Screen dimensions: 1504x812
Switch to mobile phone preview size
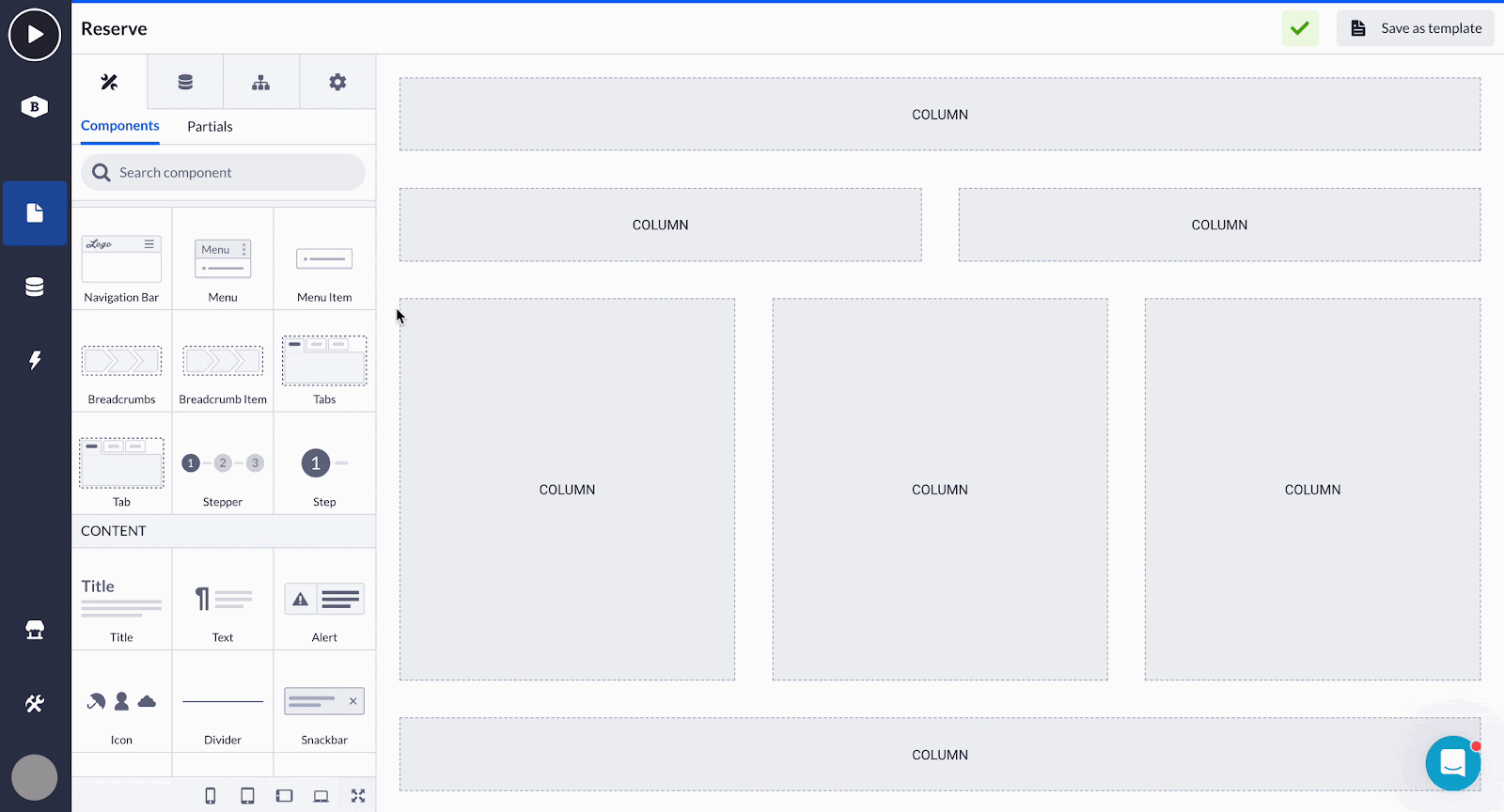pos(211,796)
